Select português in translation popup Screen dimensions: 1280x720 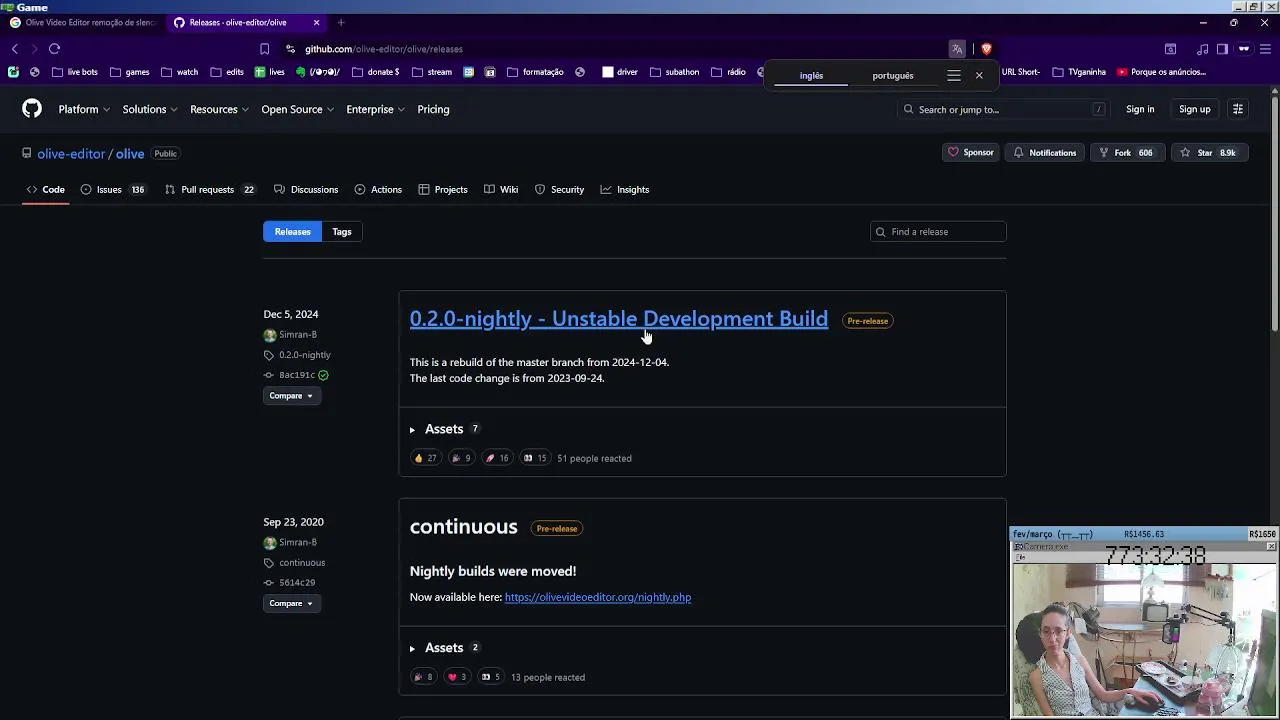pos(893,76)
